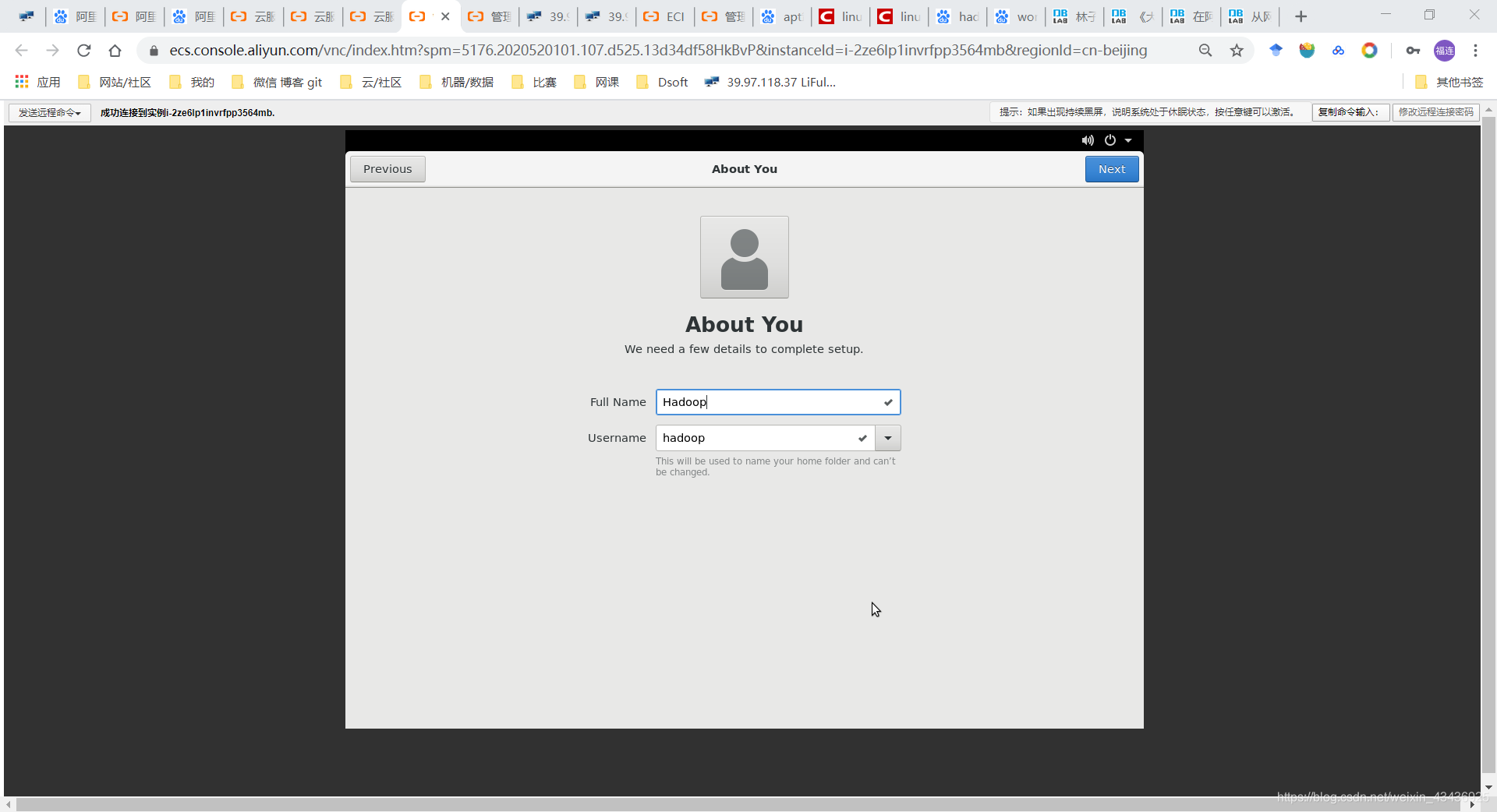This screenshot has width=1497, height=812.
Task: Click the browser profile avatar icon
Action: pos(1445,50)
